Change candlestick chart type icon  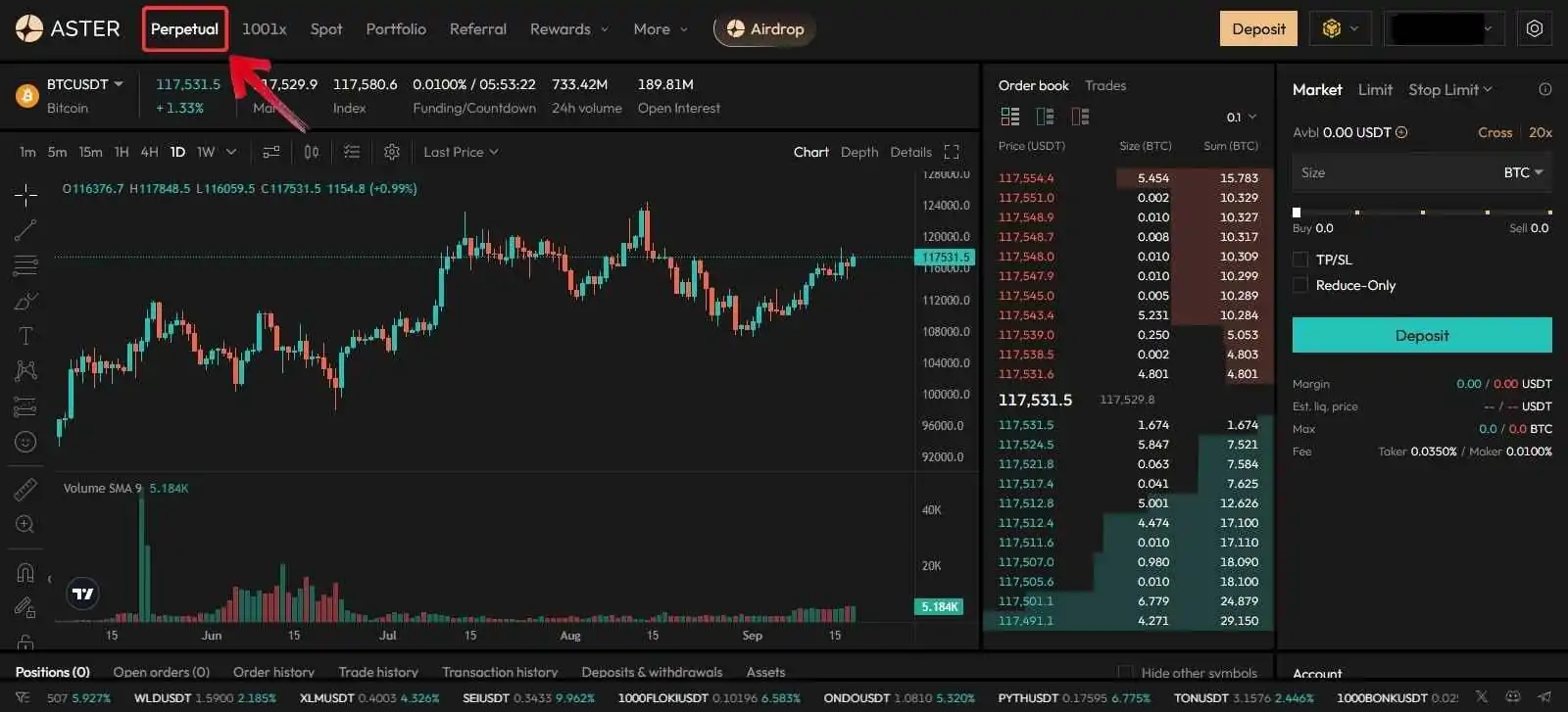[x=312, y=152]
